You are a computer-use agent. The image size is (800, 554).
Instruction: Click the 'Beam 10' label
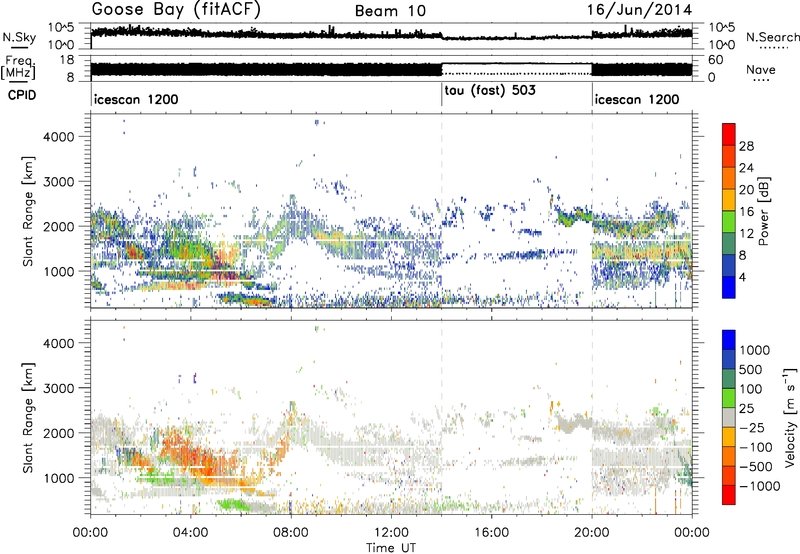coord(390,11)
